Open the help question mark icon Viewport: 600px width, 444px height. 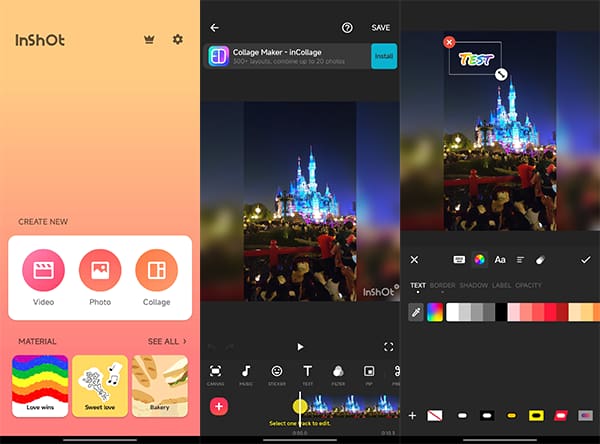coord(347,28)
